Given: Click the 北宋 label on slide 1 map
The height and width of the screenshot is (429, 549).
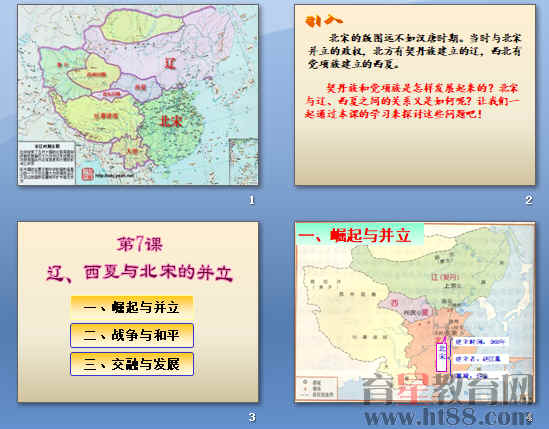Looking at the screenshot, I should (x=171, y=121).
